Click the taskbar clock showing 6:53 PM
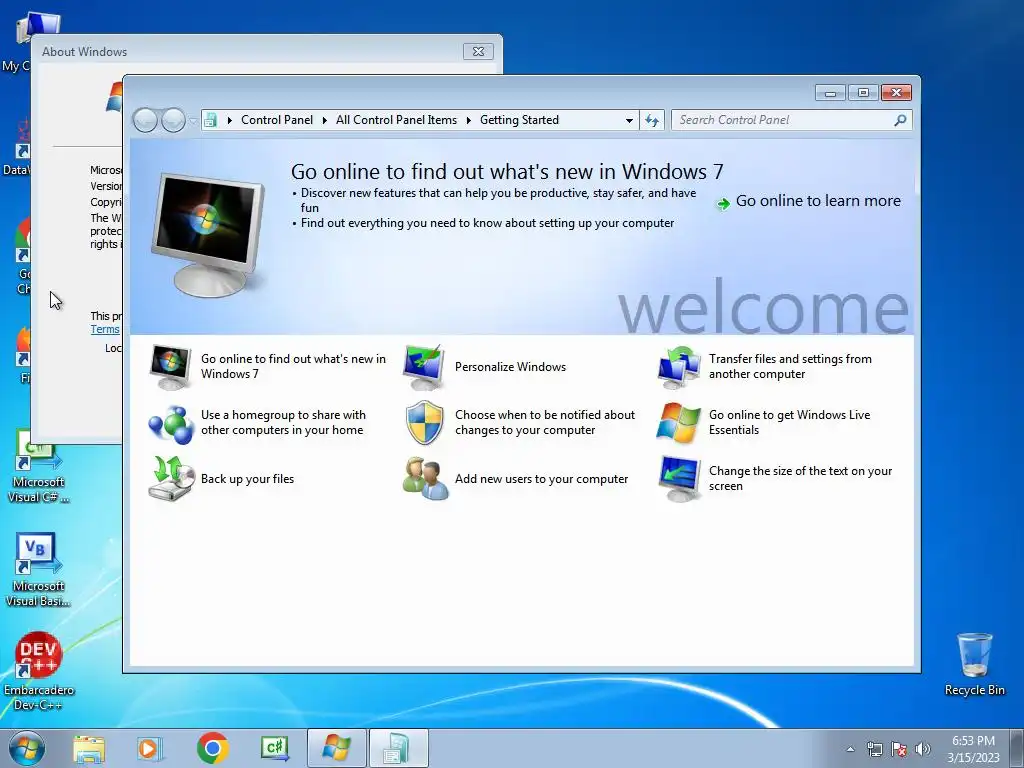 click(x=973, y=748)
